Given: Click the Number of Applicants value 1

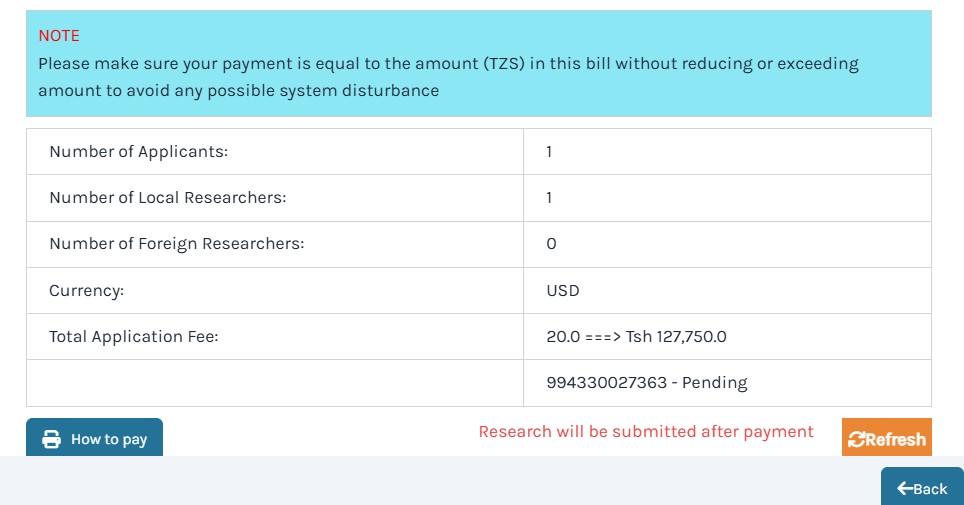Looking at the screenshot, I should (x=549, y=152).
